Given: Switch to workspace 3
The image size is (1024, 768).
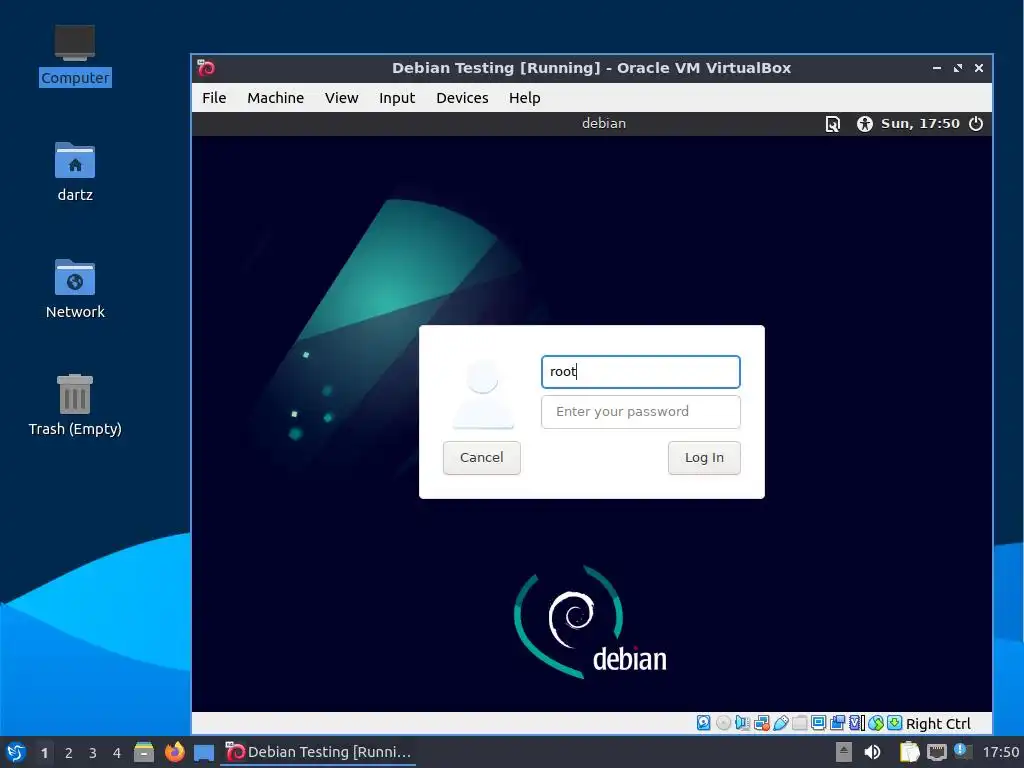Looking at the screenshot, I should (93, 753).
